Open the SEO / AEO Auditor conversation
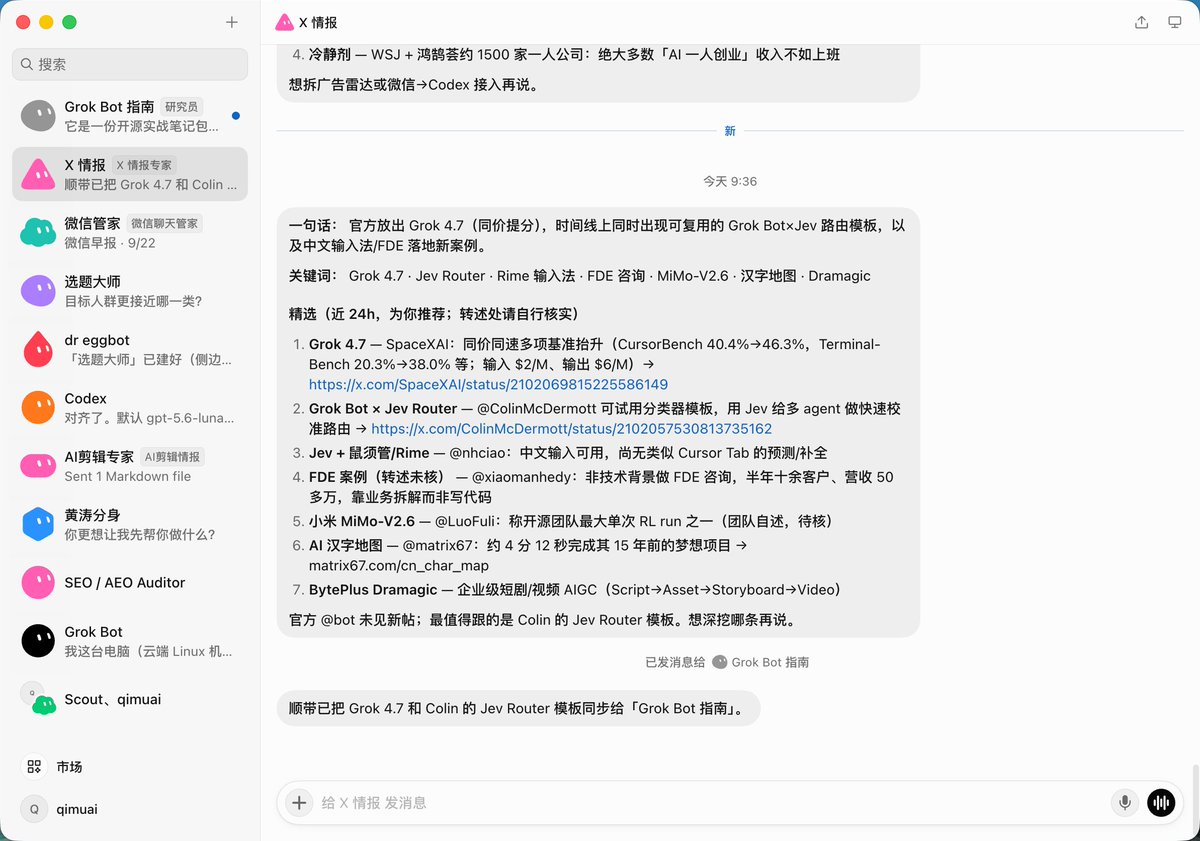This screenshot has height=841, width=1200. click(130, 582)
